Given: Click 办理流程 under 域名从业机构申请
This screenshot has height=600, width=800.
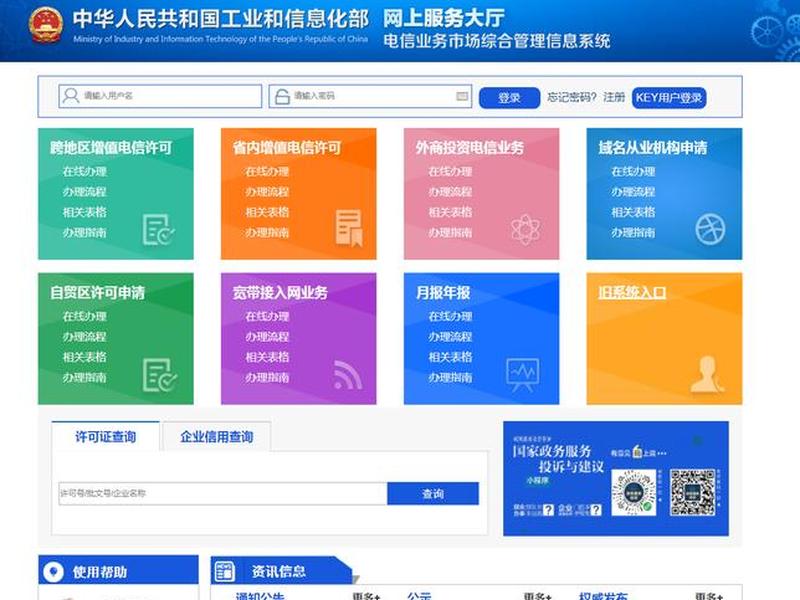Looking at the screenshot, I should [633, 192].
